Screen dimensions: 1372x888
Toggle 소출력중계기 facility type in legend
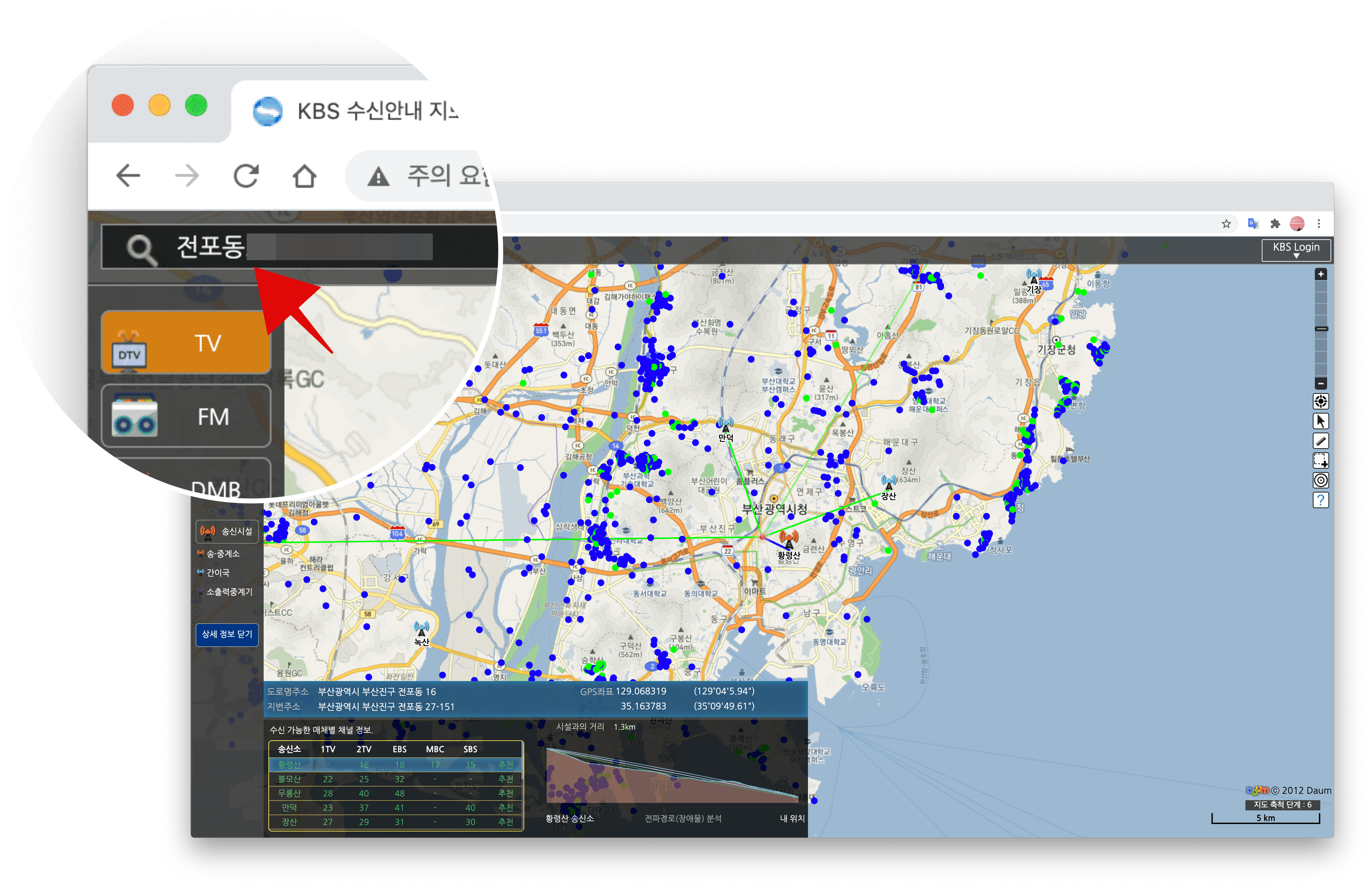tap(225, 592)
